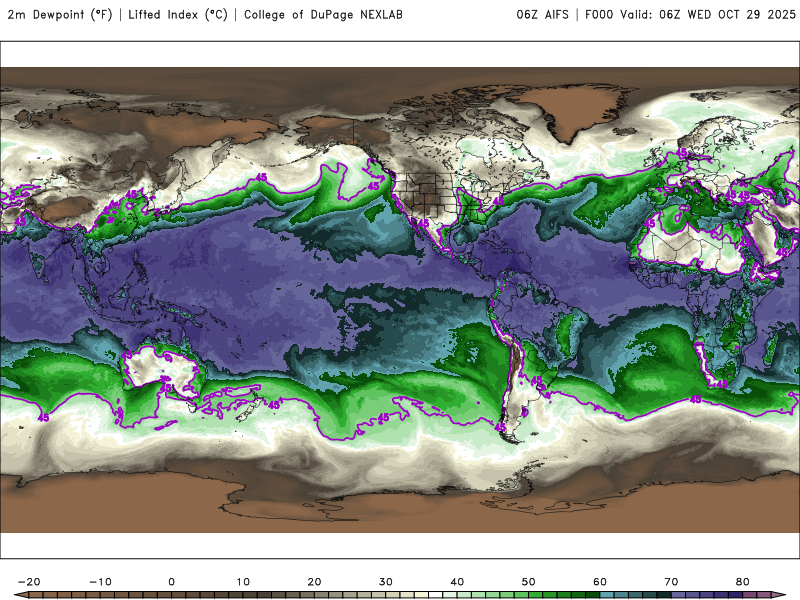
Task: Click the 50 value on the color scale
Action: tap(529, 582)
